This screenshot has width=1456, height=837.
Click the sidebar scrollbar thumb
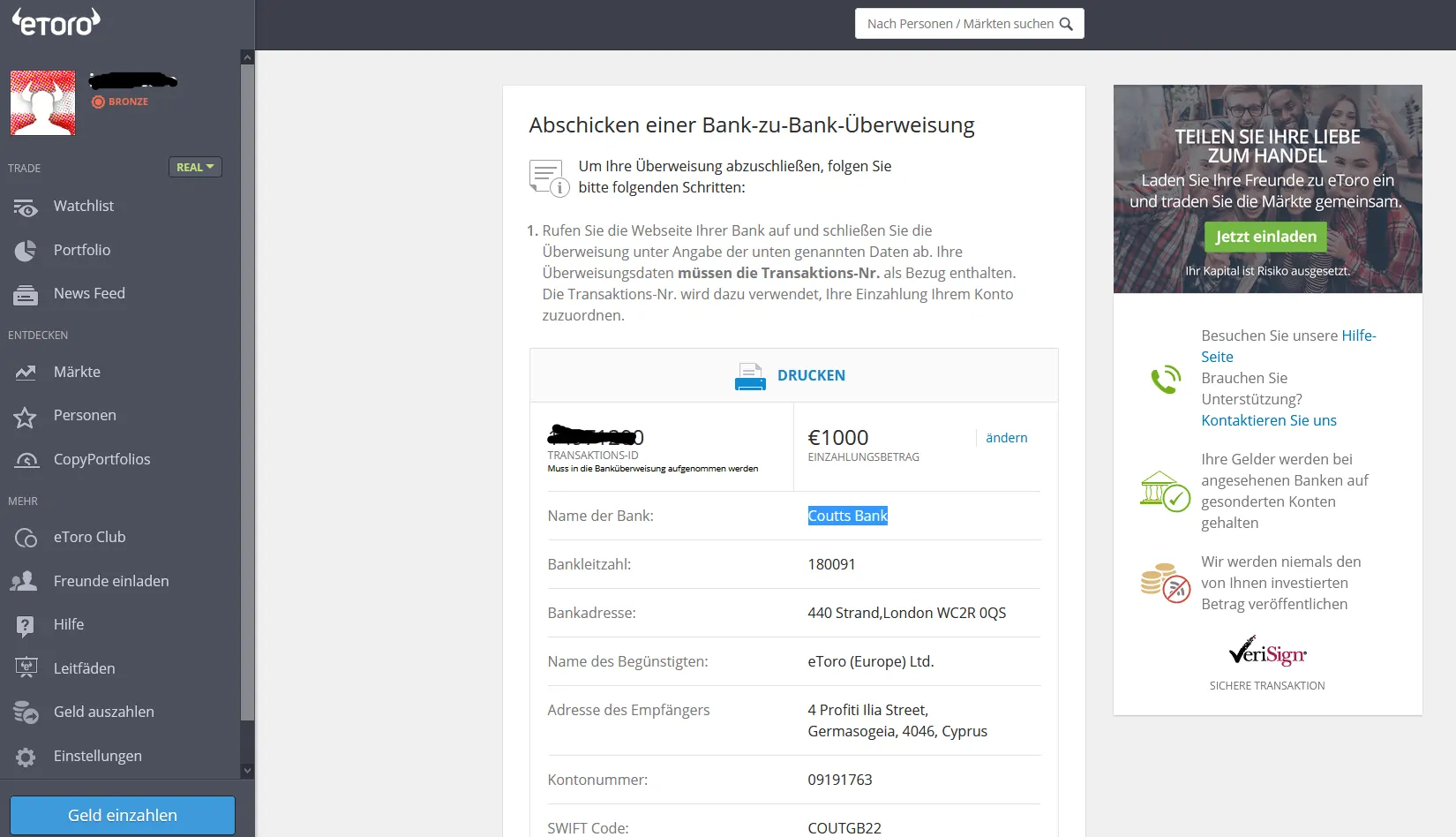247,393
